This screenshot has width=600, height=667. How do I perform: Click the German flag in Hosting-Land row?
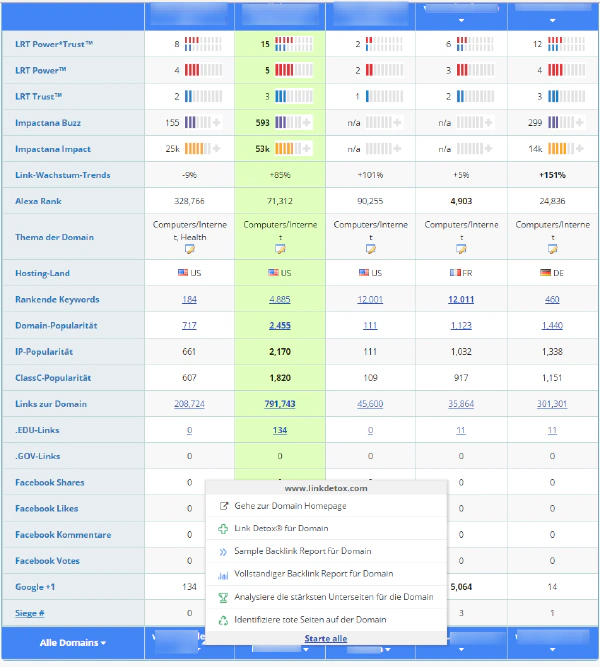click(545, 273)
